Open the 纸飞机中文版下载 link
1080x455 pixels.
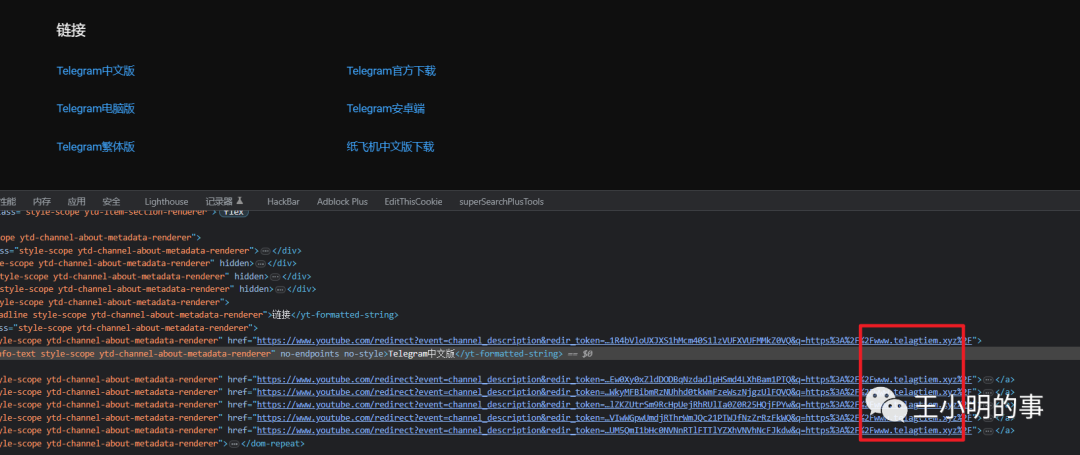coord(391,147)
